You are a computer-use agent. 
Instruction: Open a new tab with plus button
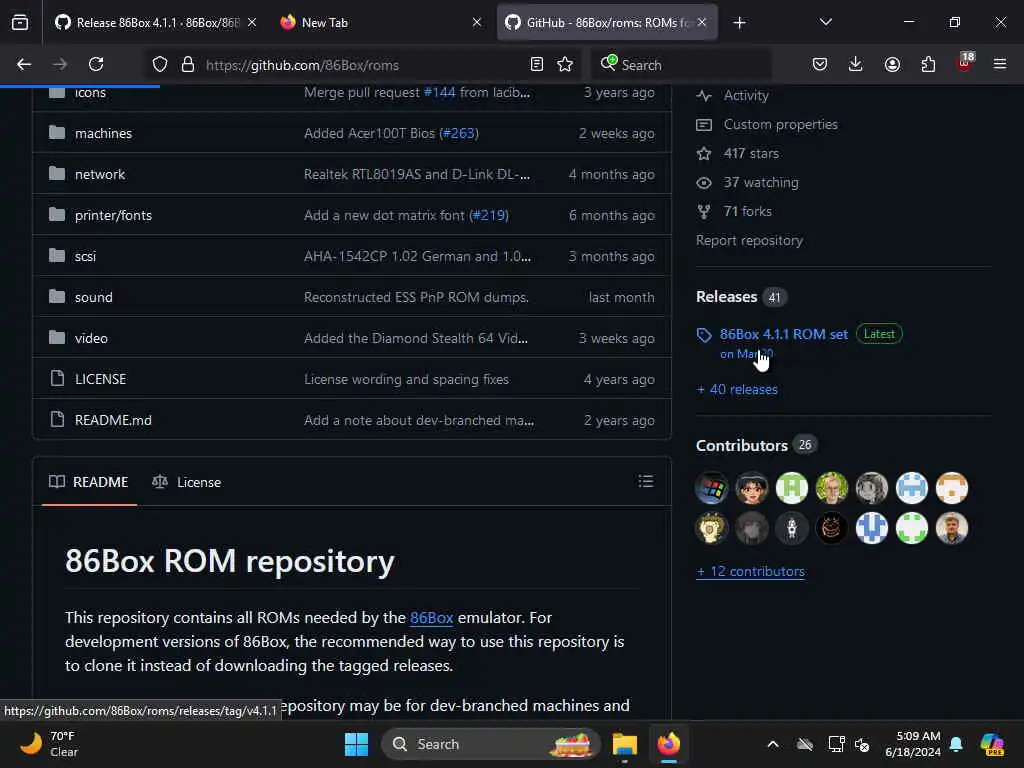point(739,23)
